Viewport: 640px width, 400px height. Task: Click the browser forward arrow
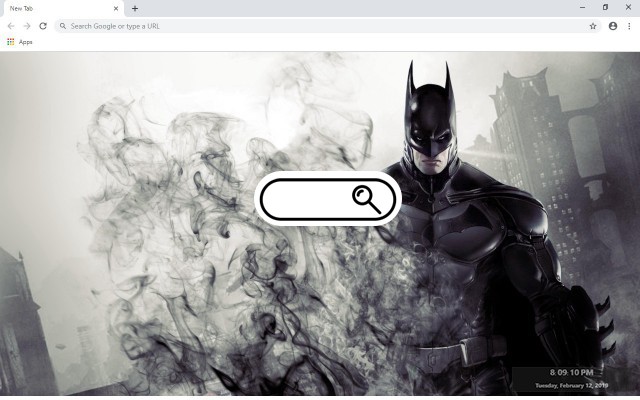(x=27, y=26)
